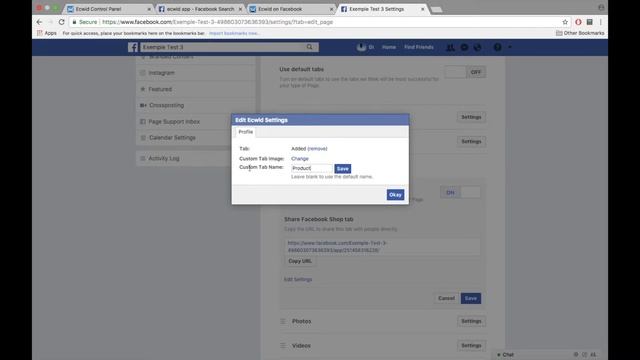Screen dimensions: 640x360
Task: Bookmark page with the star icon
Action: pos(565,22)
